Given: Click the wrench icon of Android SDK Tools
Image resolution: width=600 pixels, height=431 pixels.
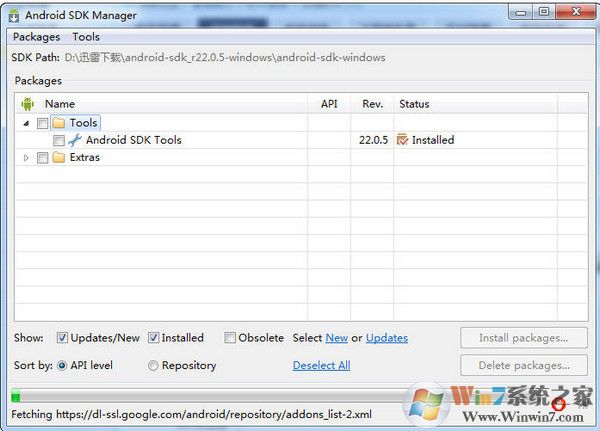Looking at the screenshot, I should coord(75,140).
